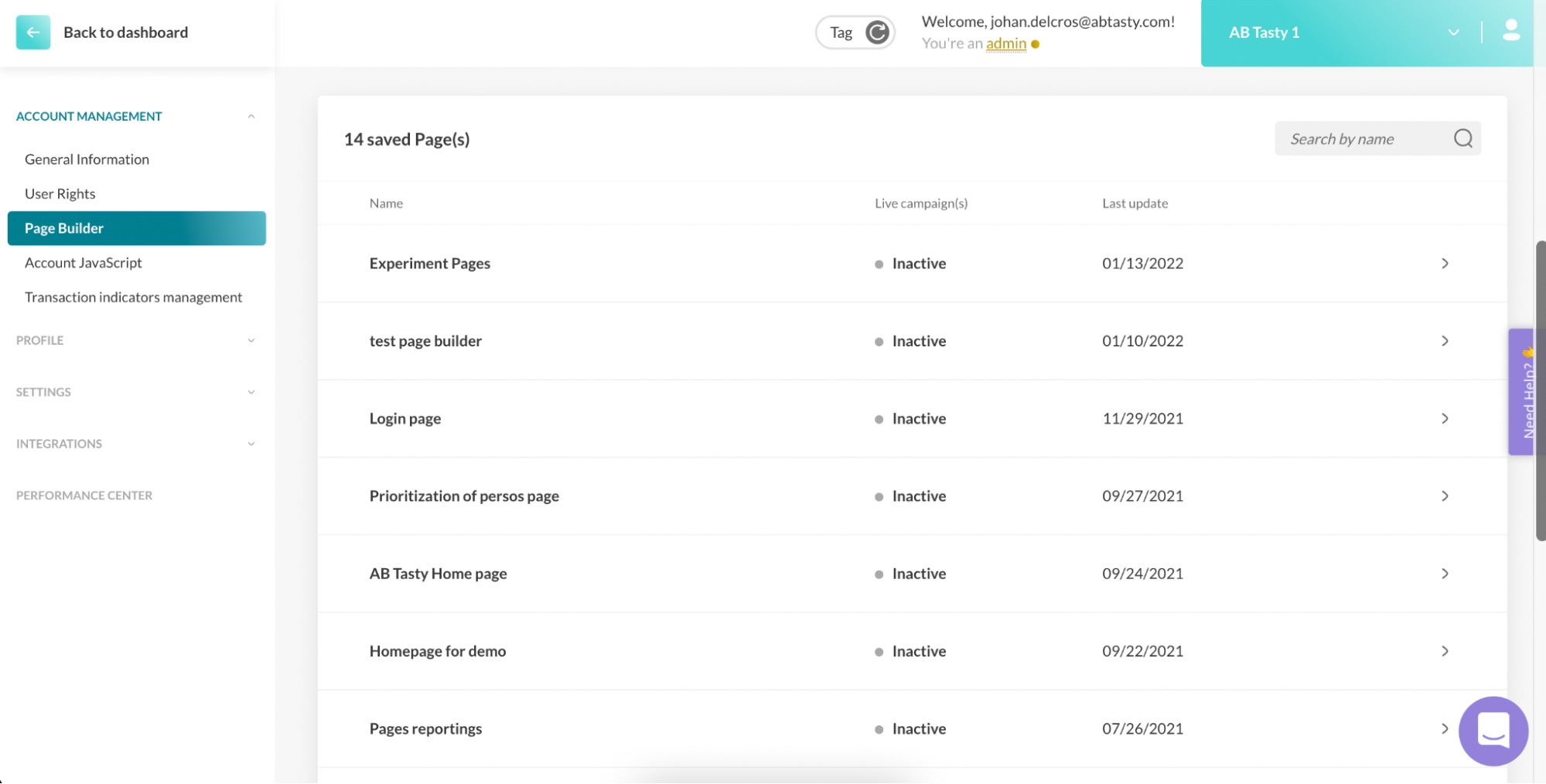Select Prioritization of persos page name

point(464,496)
